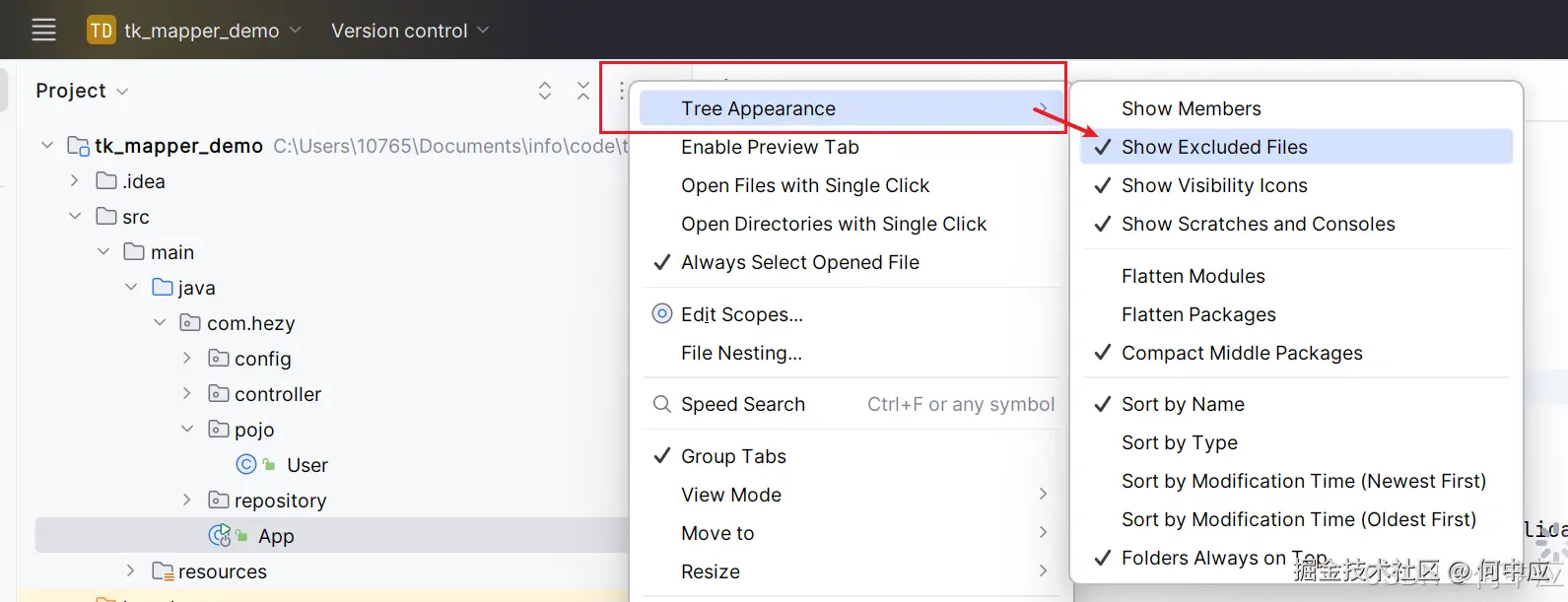Select the App runnable class icon
Viewport: 1568px width, 602px height.
tap(220, 535)
